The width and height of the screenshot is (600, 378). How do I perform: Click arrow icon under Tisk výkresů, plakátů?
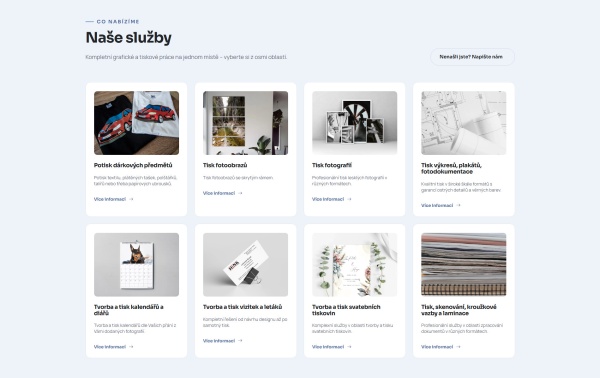coord(458,205)
